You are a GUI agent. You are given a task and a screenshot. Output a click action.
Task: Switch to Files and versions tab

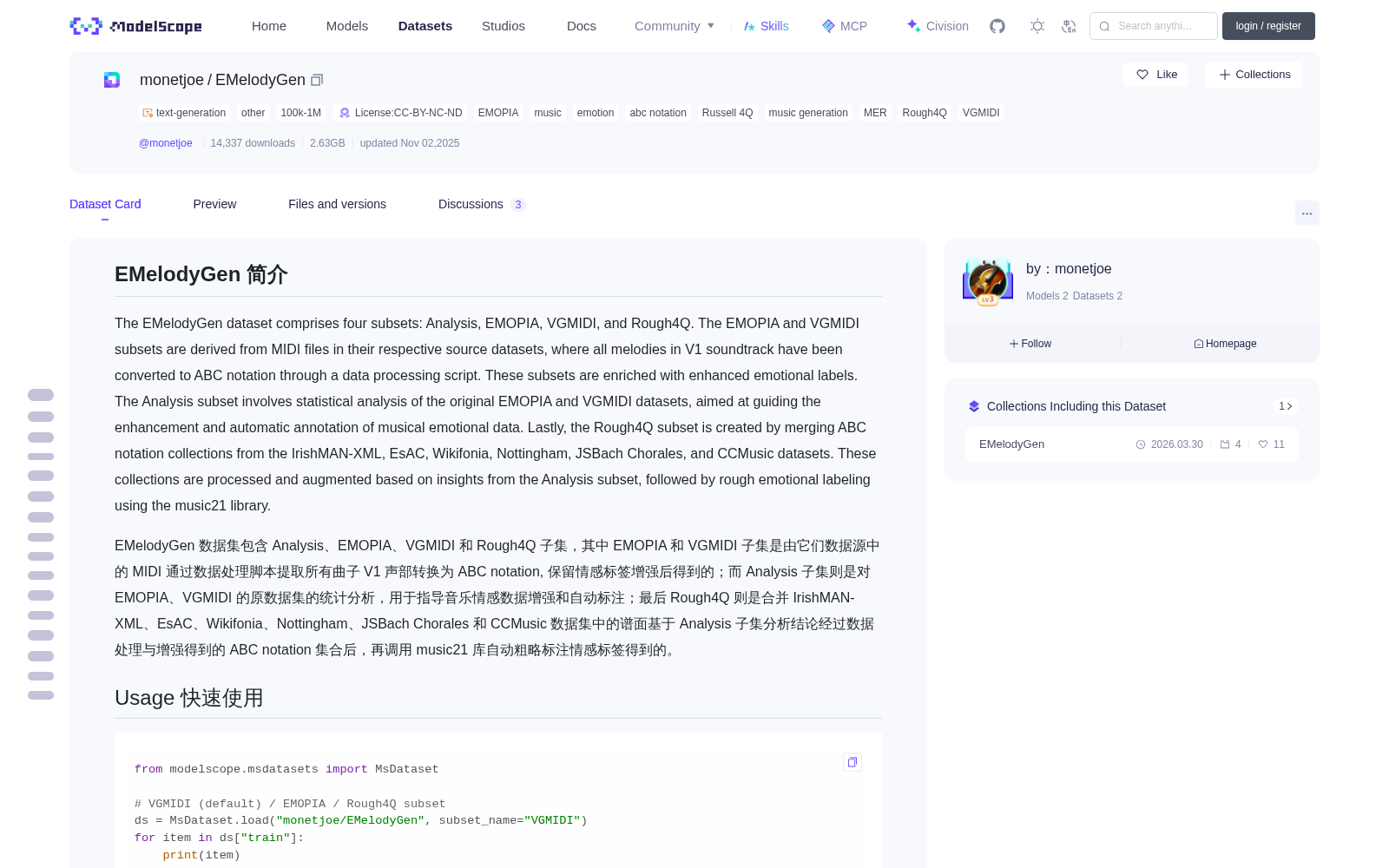click(x=337, y=204)
